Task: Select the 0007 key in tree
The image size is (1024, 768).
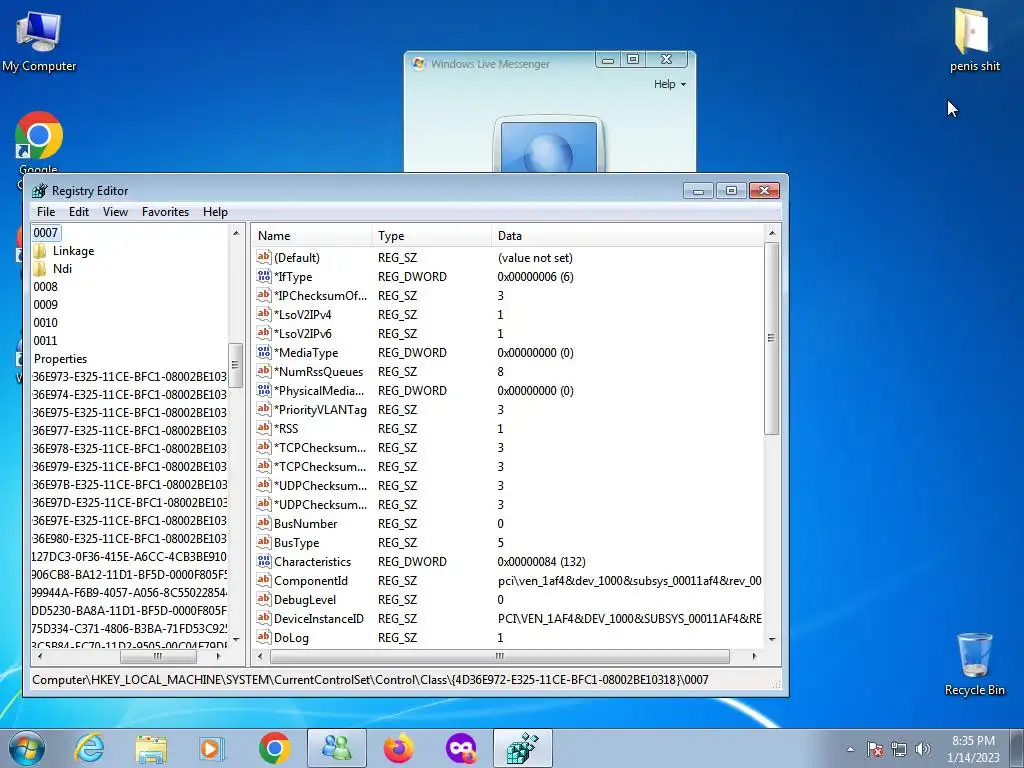Action: tap(46, 232)
